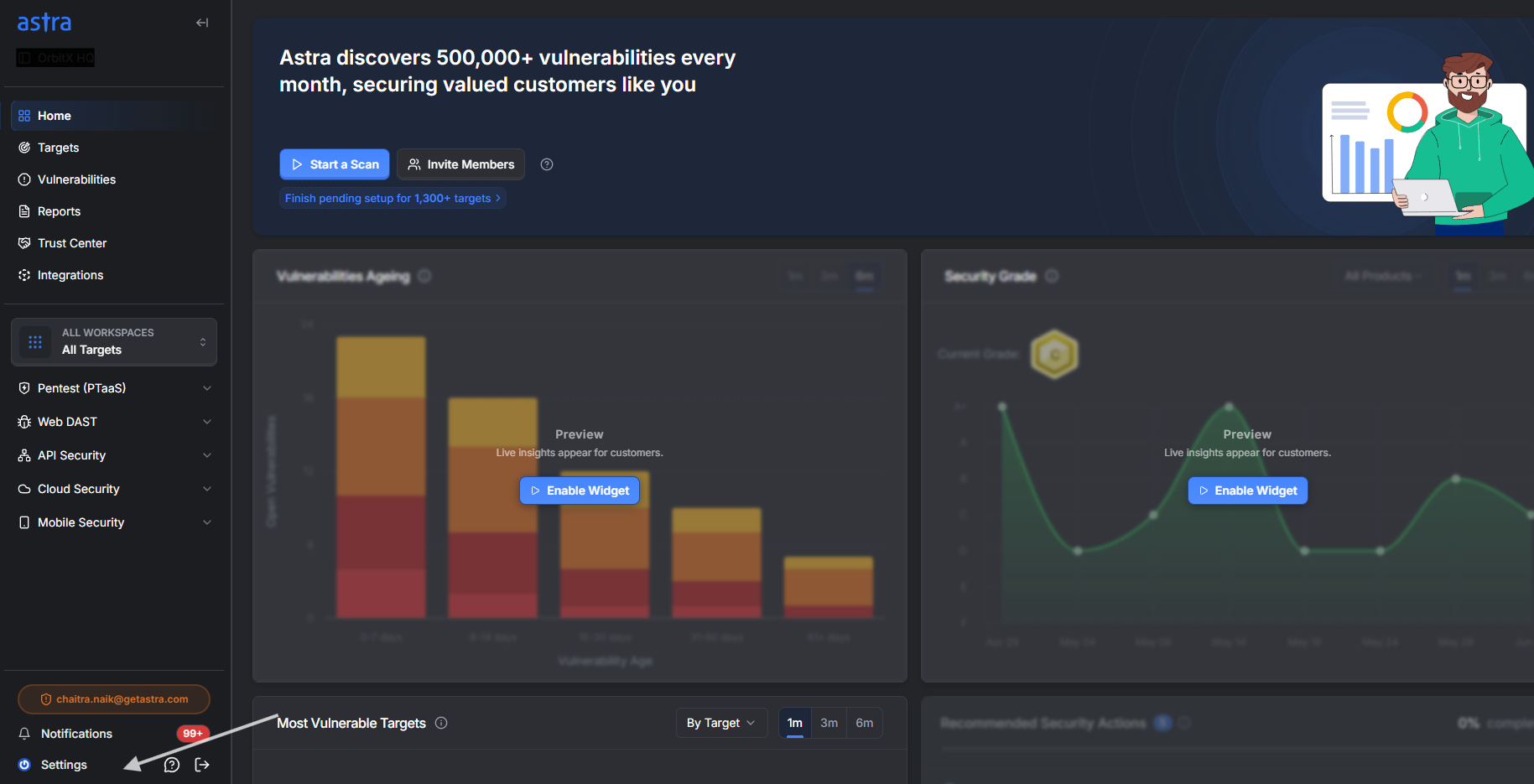Image resolution: width=1534 pixels, height=784 pixels.
Task: Click the chaitra.naik@getastra.com account badge
Action: (x=114, y=699)
